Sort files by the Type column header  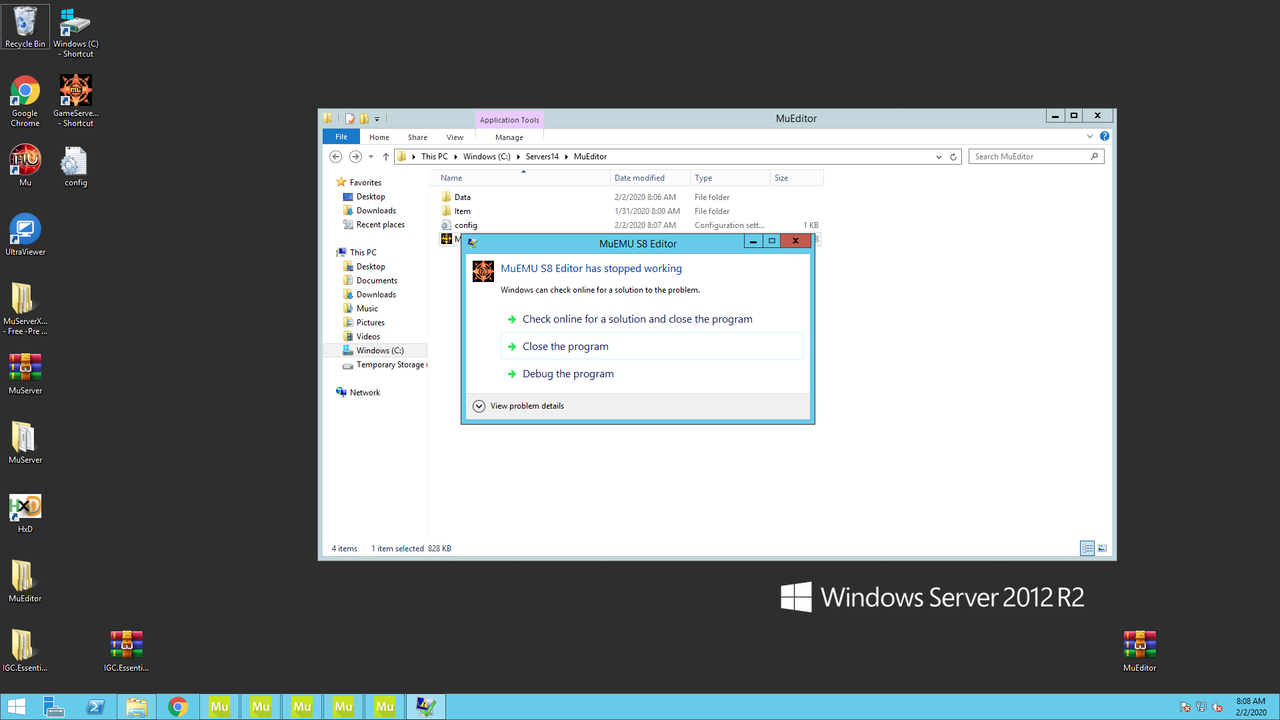[x=730, y=178]
